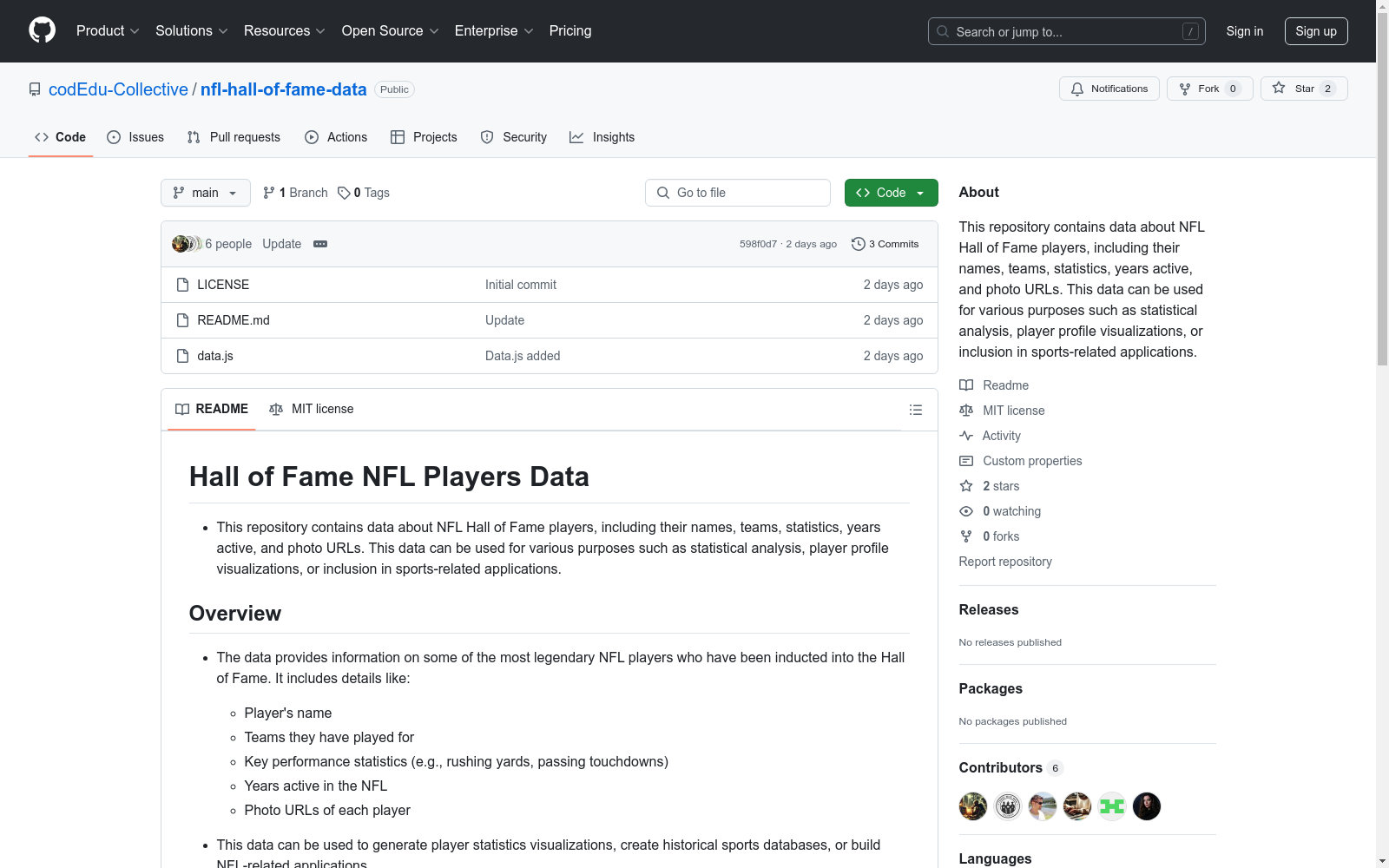Open MIT license link in About sidebar
Screen dimensions: 1389x868
pos(1002,411)
